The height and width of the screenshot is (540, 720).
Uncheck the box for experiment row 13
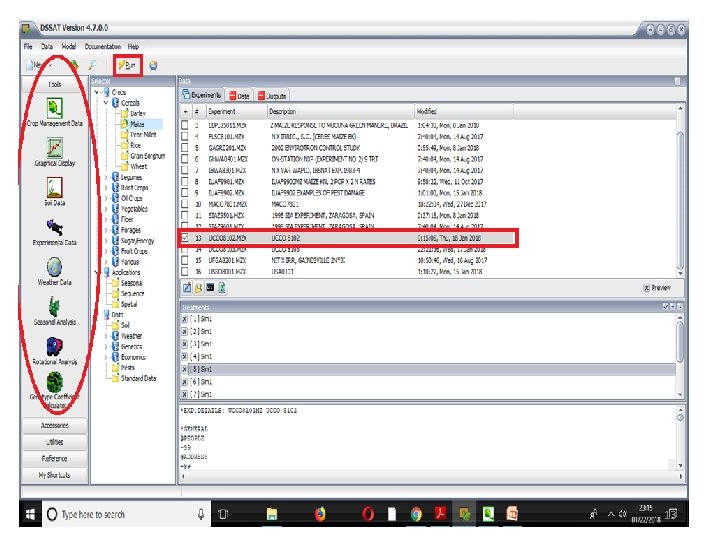click(185, 238)
